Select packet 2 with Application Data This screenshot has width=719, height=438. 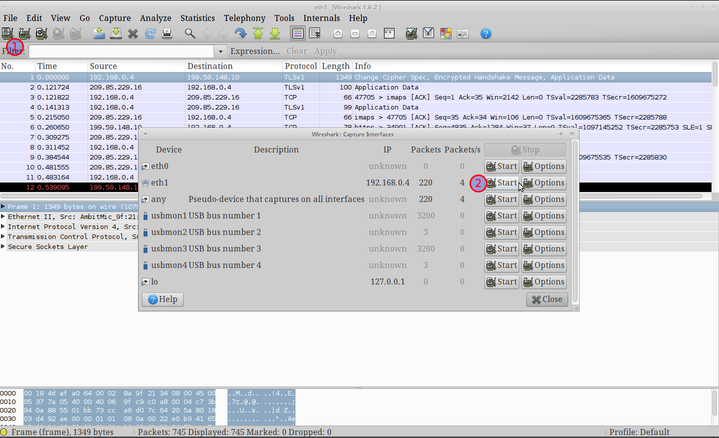(356, 87)
